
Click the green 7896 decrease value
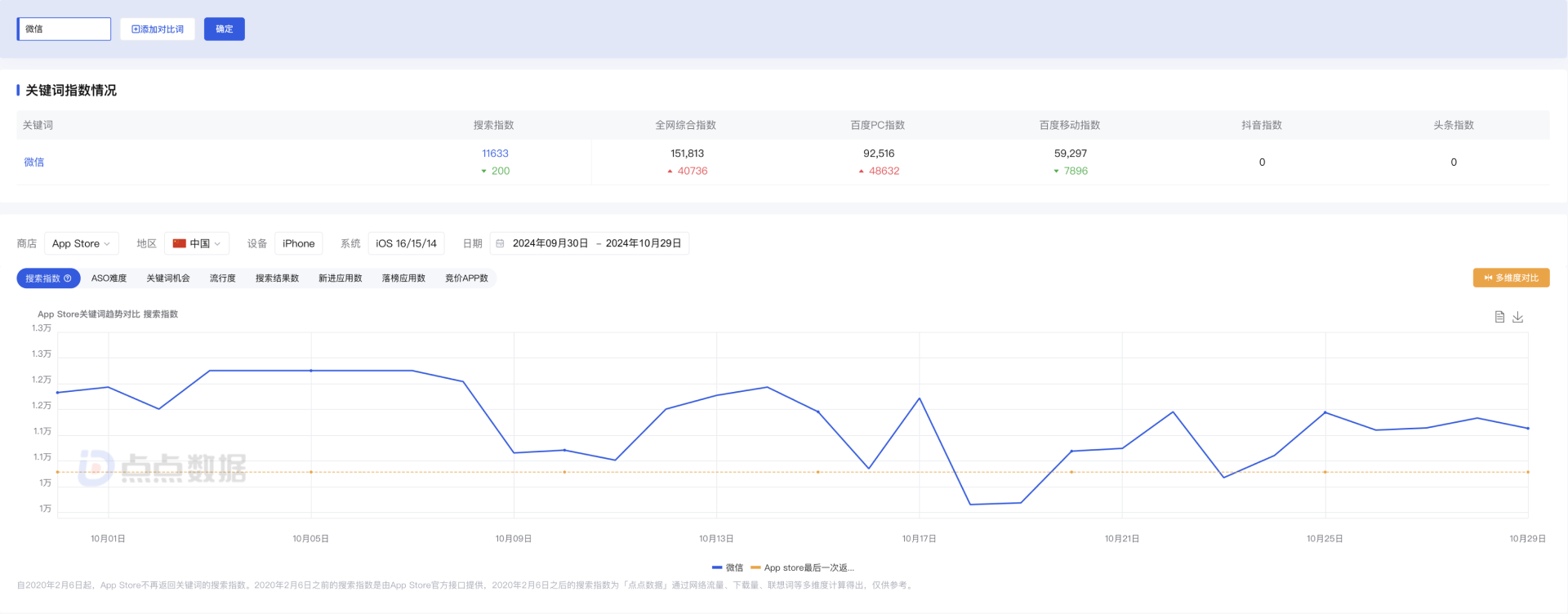coord(1076,171)
